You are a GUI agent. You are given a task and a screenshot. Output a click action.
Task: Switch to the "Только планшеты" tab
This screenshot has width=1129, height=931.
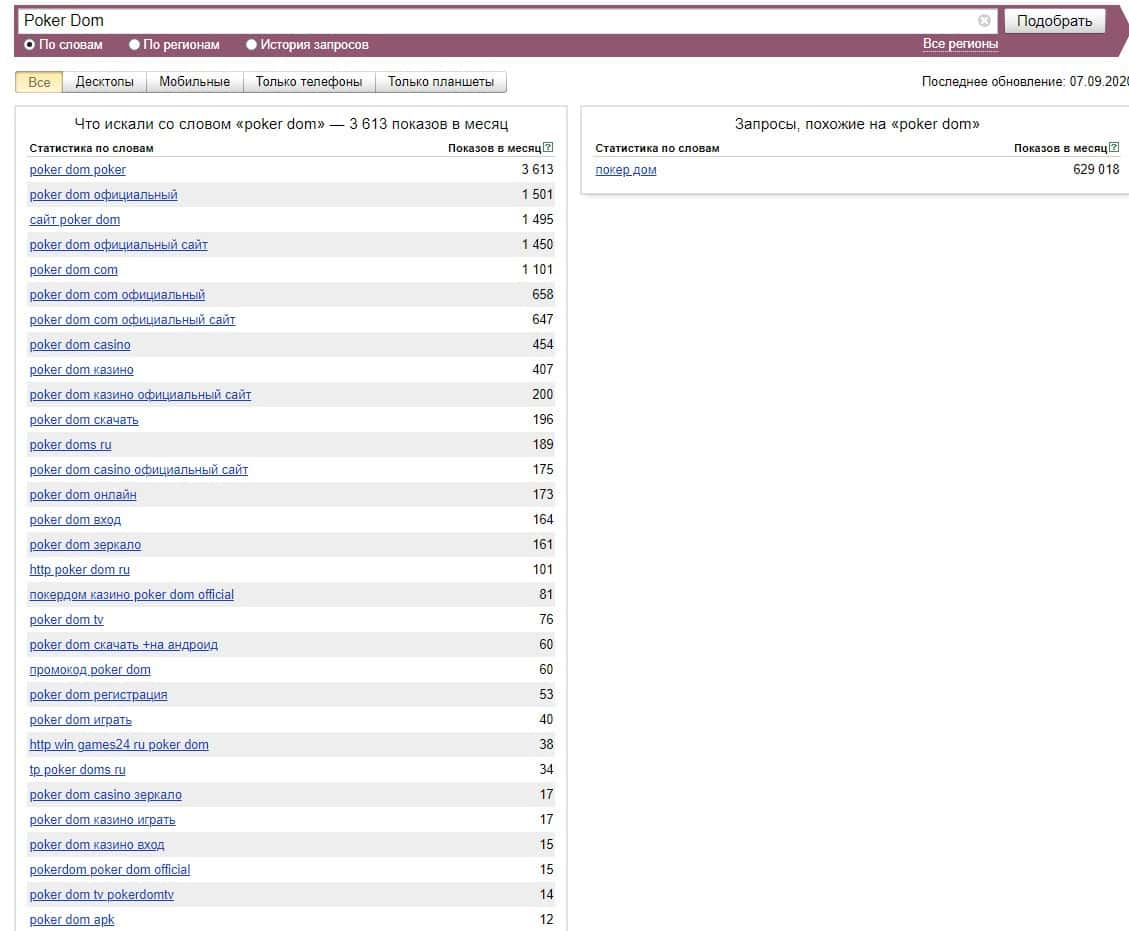point(441,82)
